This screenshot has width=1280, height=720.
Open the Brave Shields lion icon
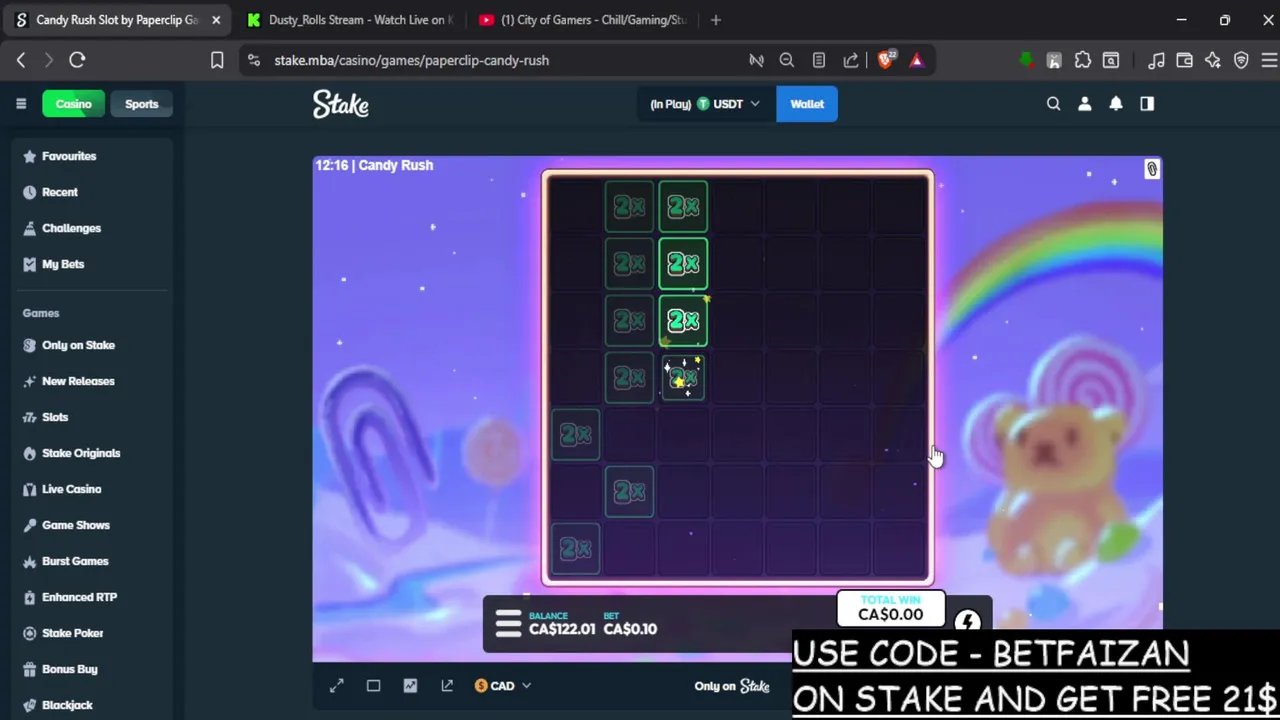pyautogui.click(x=886, y=60)
